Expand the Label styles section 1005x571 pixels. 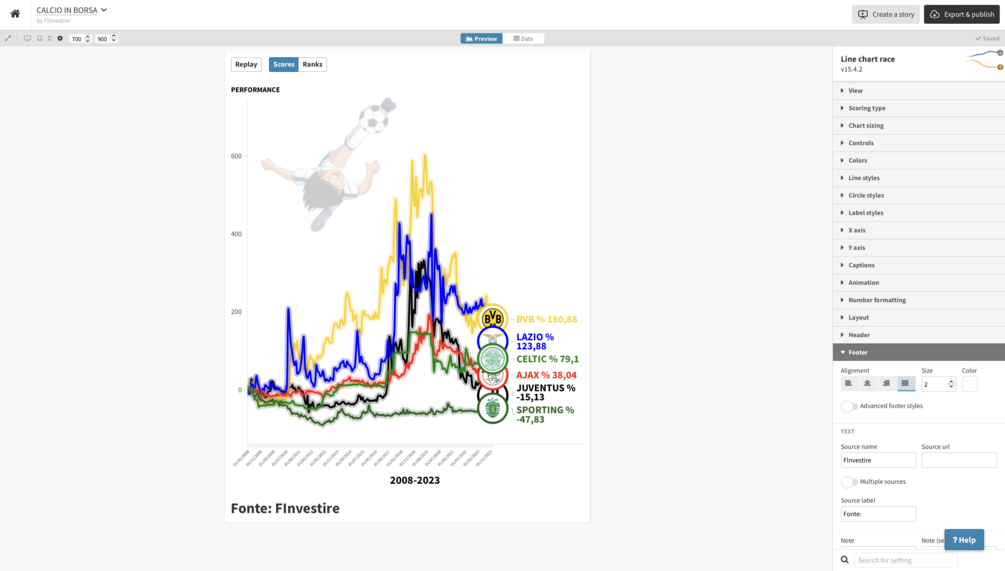(x=919, y=213)
